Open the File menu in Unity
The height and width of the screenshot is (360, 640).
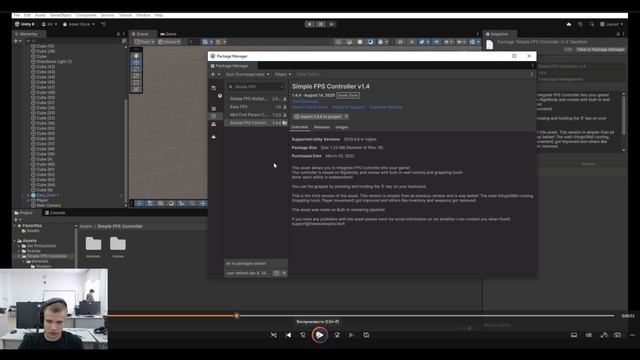(17, 15)
